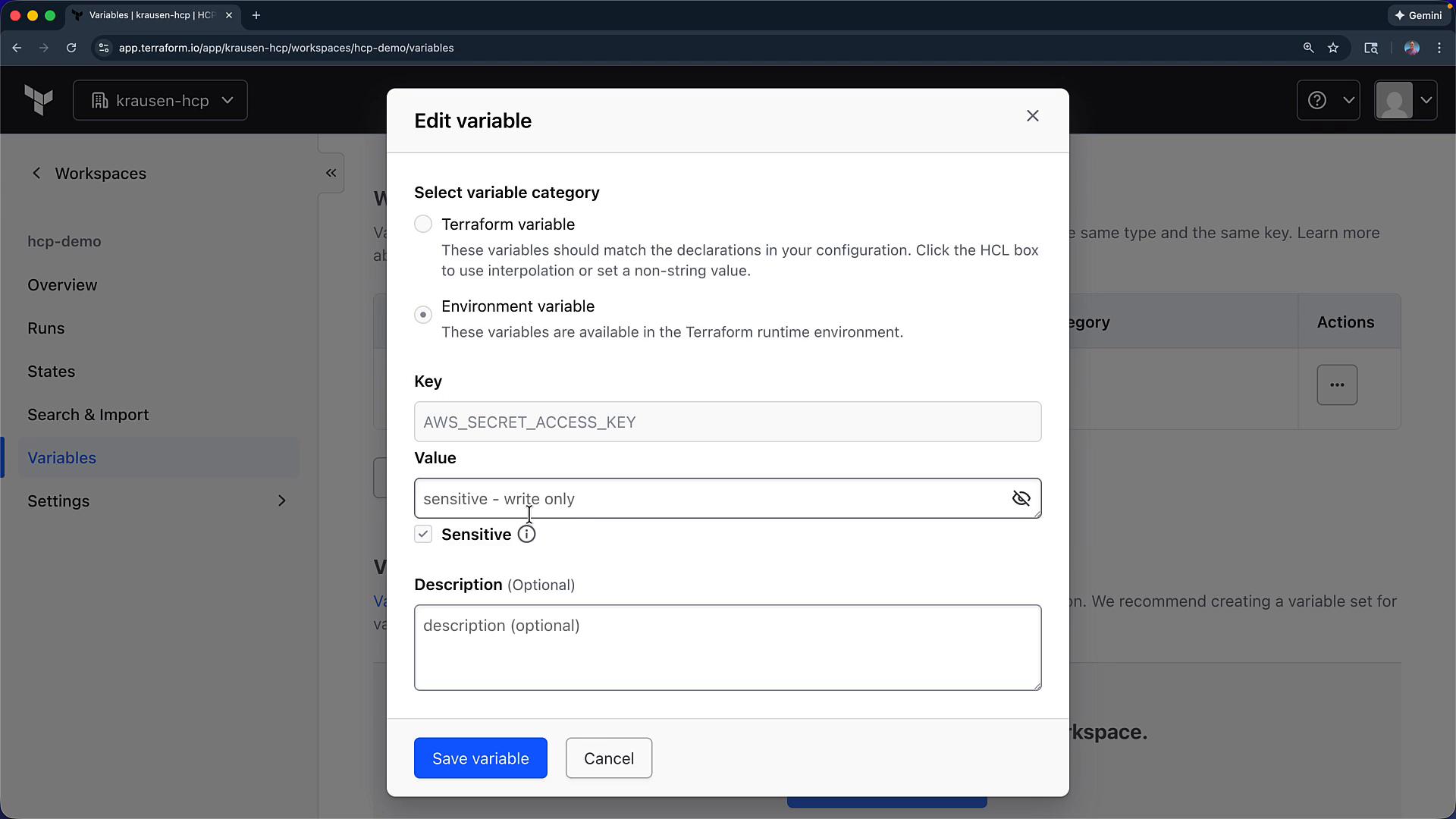1456x819 pixels.
Task: Click the site info icon in address bar
Action: [x=104, y=48]
